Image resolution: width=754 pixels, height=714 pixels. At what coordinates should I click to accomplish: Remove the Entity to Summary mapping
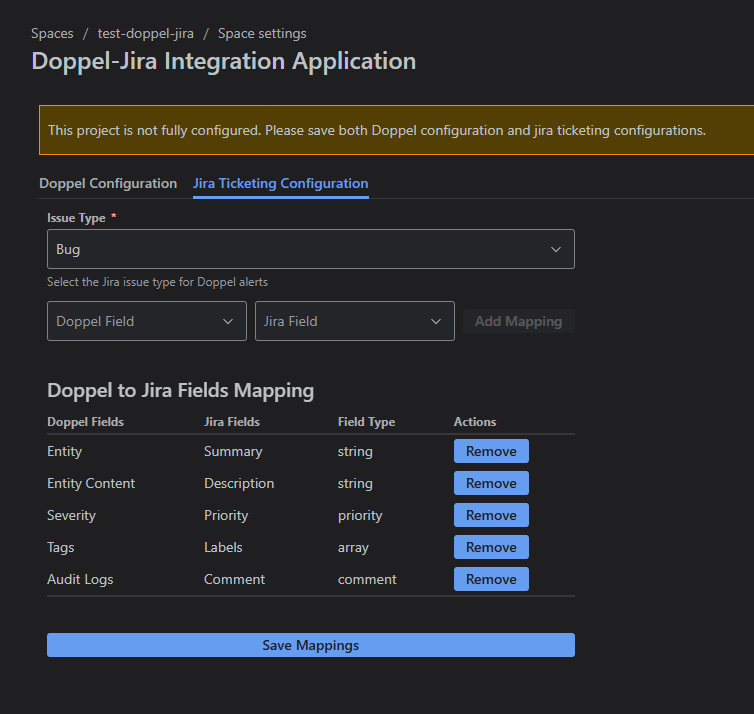(491, 451)
